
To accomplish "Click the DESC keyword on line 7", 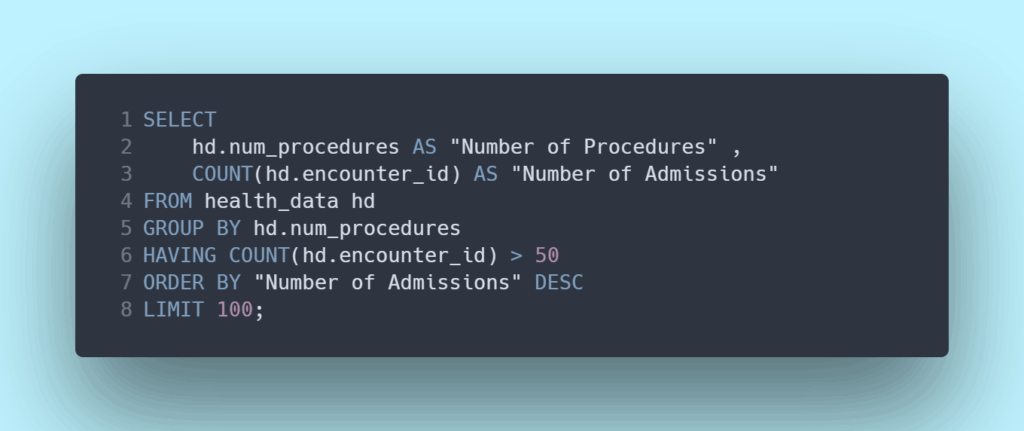I will [559, 282].
